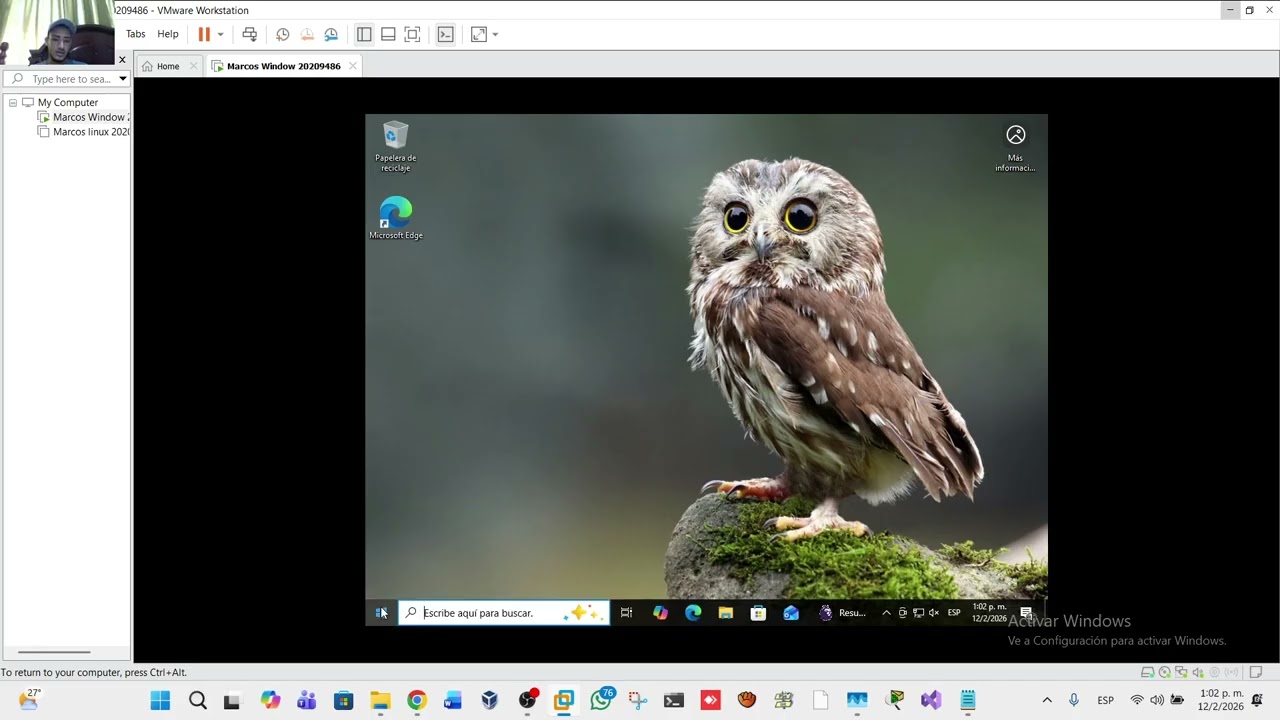The height and width of the screenshot is (720, 1280).
Task: Open File Explorer in the guest taskbar
Action: [x=726, y=613]
